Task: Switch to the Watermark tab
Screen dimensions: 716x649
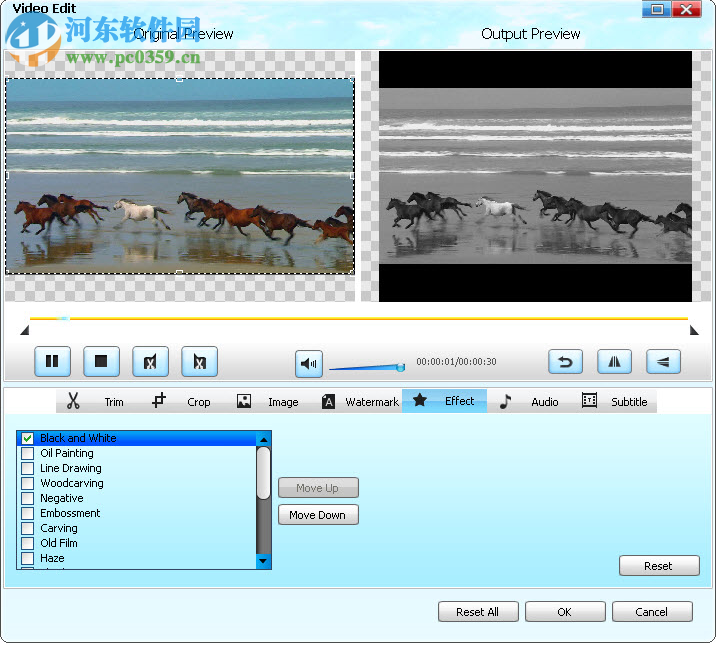Action: (x=372, y=402)
